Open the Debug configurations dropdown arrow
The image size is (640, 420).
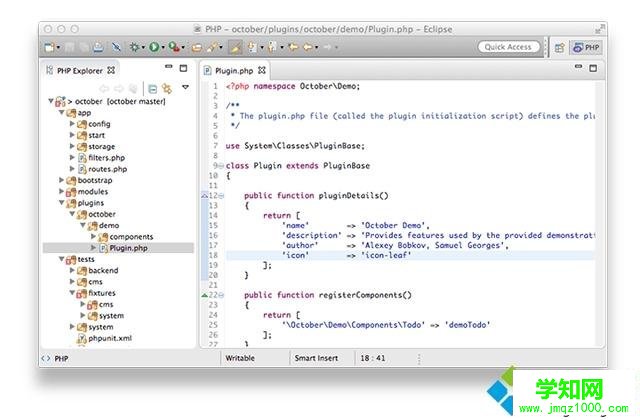(143, 48)
